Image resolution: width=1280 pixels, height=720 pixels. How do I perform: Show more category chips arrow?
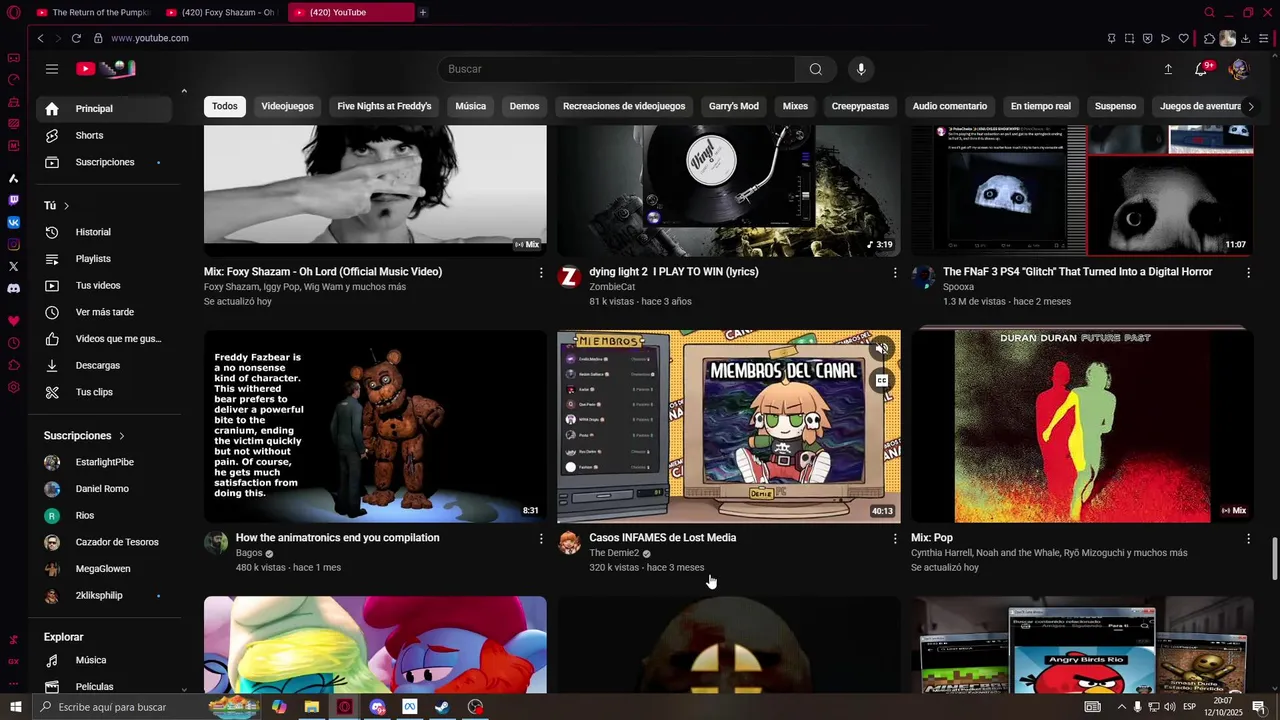point(1250,106)
